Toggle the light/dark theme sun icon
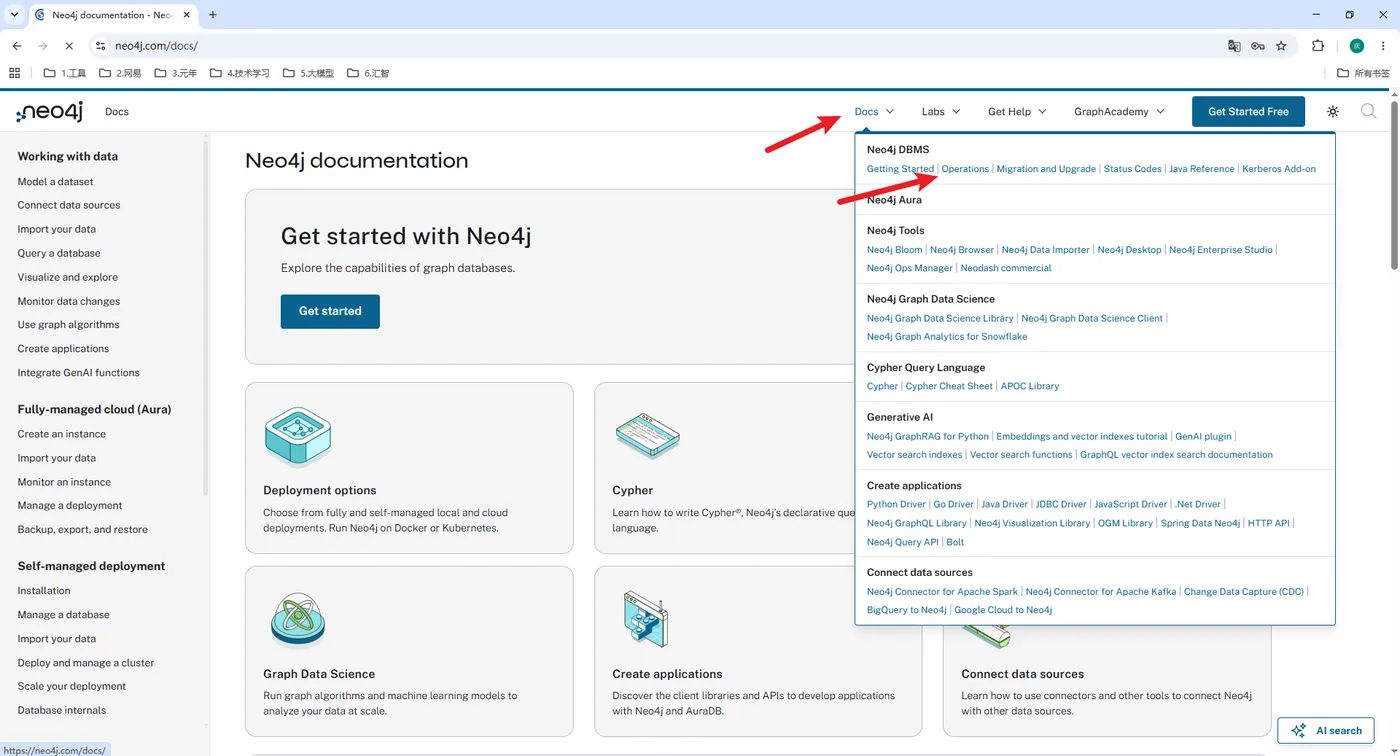This screenshot has width=1400, height=756. (x=1333, y=112)
